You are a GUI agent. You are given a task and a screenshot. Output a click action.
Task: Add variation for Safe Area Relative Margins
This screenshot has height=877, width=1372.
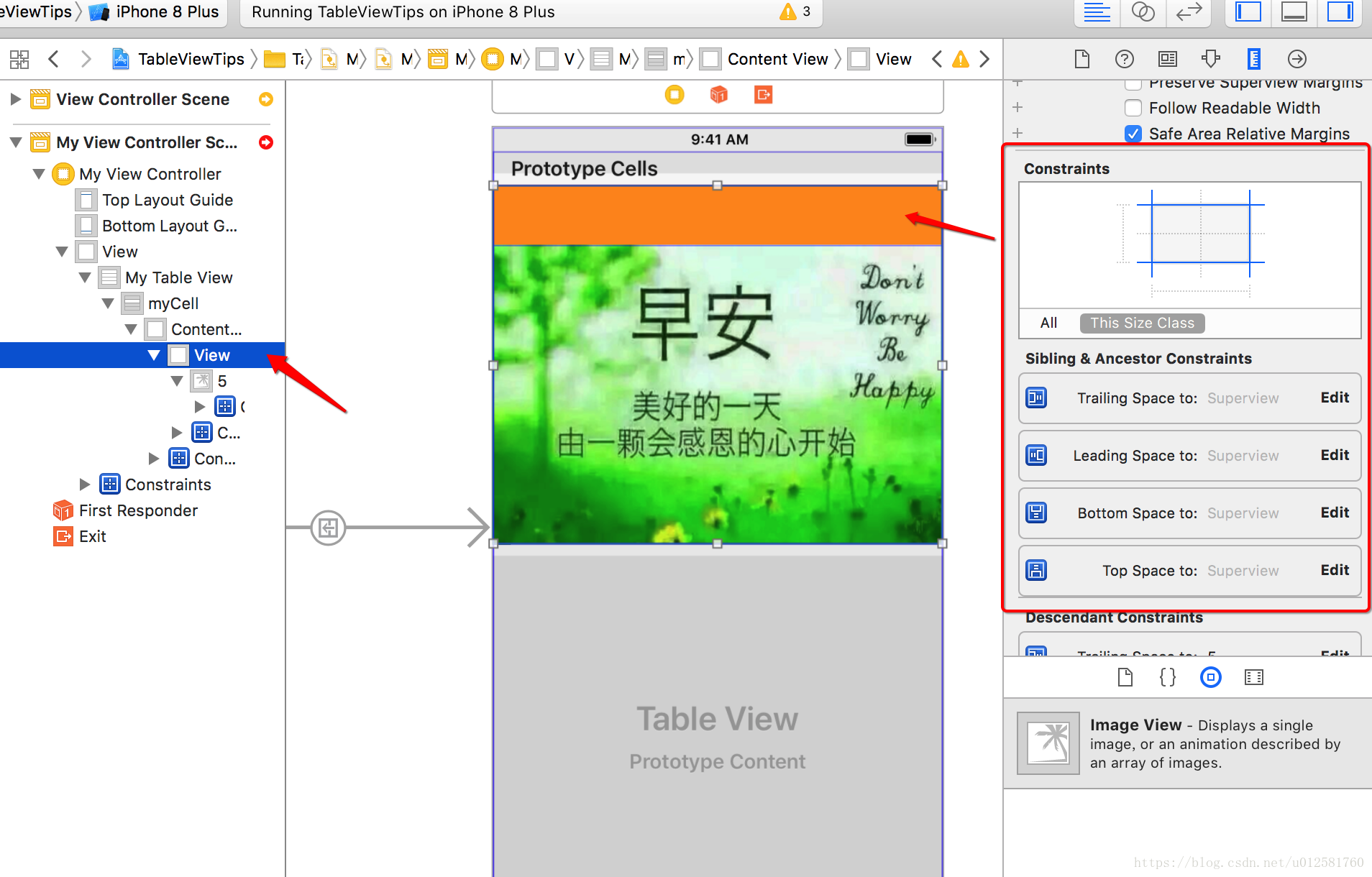pos(1017,133)
